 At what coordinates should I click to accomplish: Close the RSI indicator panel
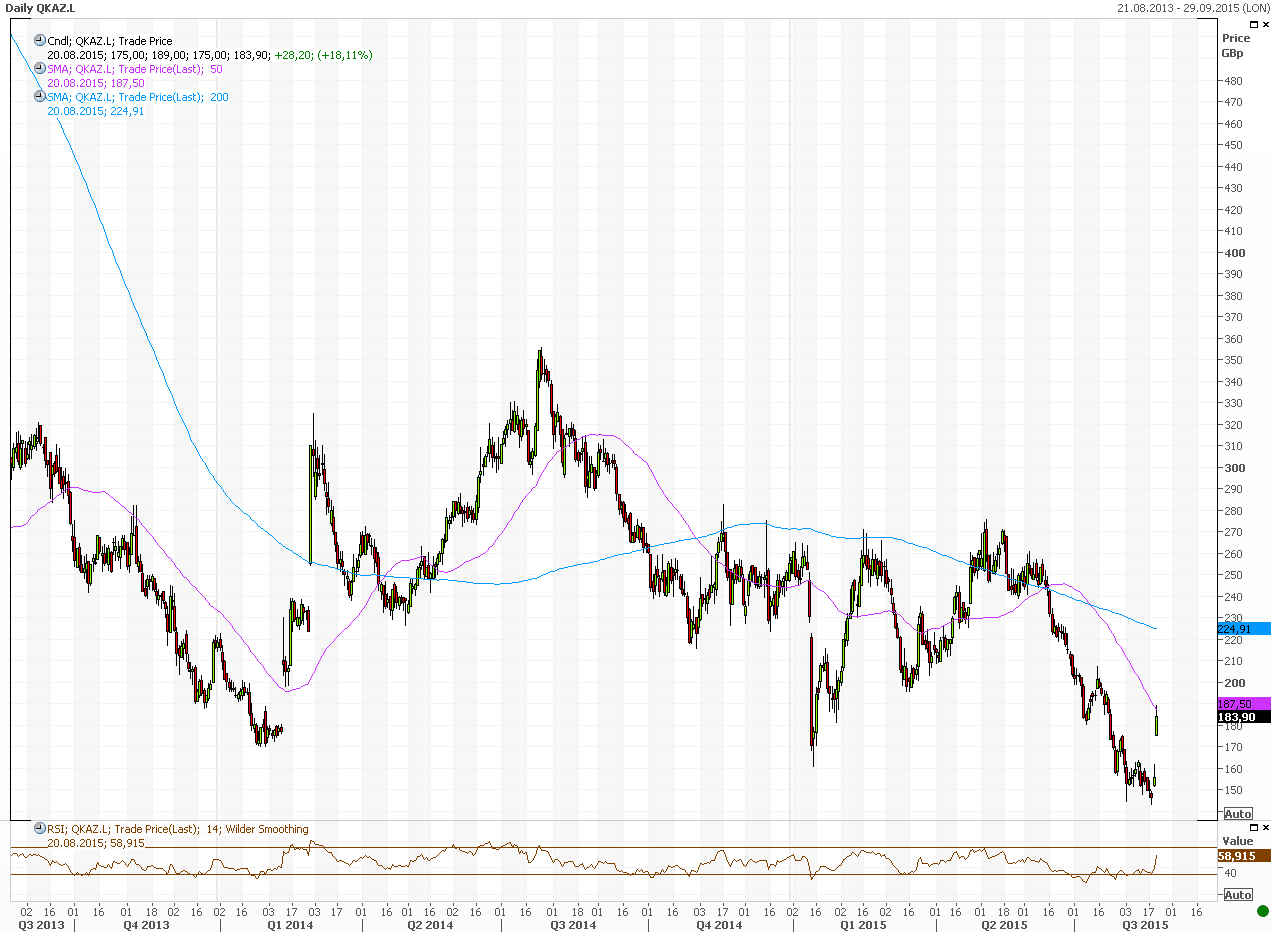point(1264,828)
